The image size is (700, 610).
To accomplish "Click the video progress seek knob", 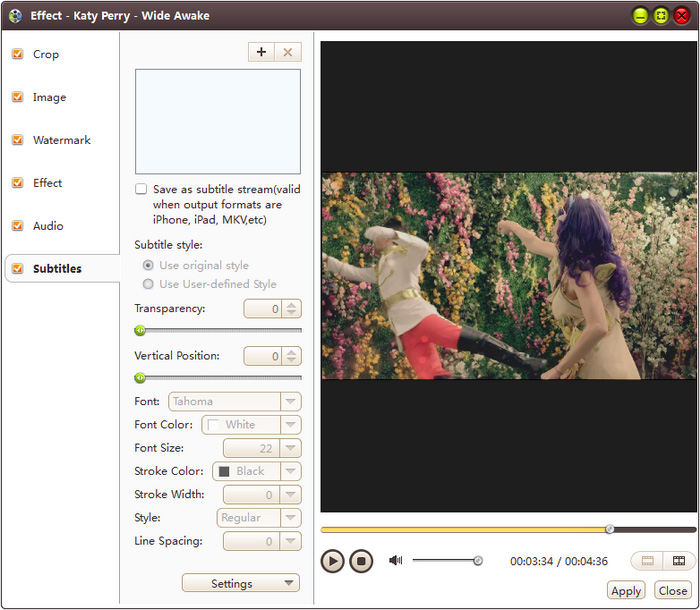I will (x=610, y=529).
